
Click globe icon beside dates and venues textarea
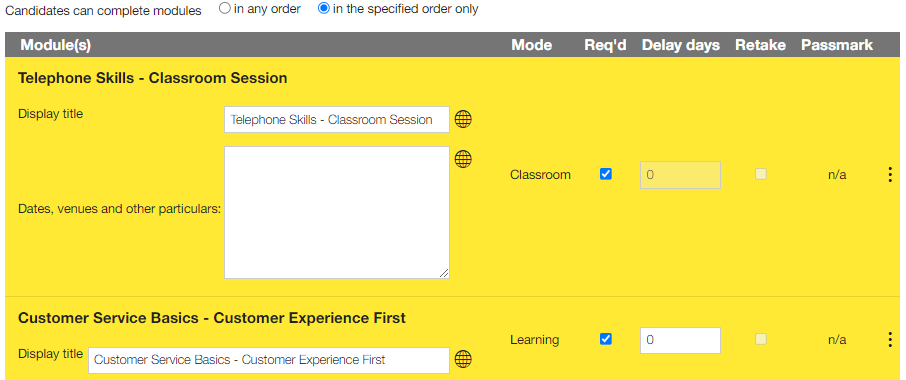[463, 159]
